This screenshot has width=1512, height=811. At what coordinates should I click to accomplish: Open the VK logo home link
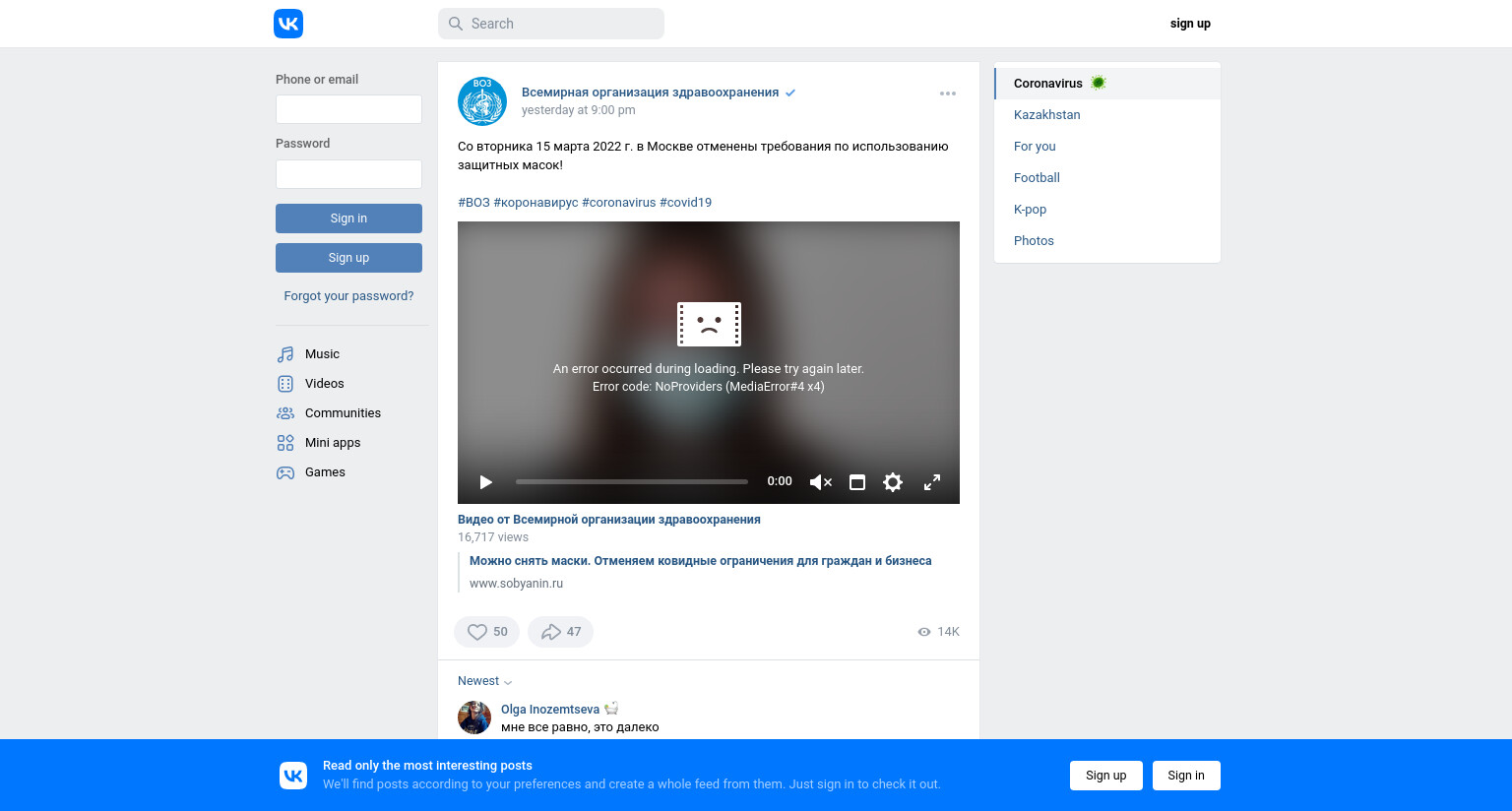tap(288, 24)
